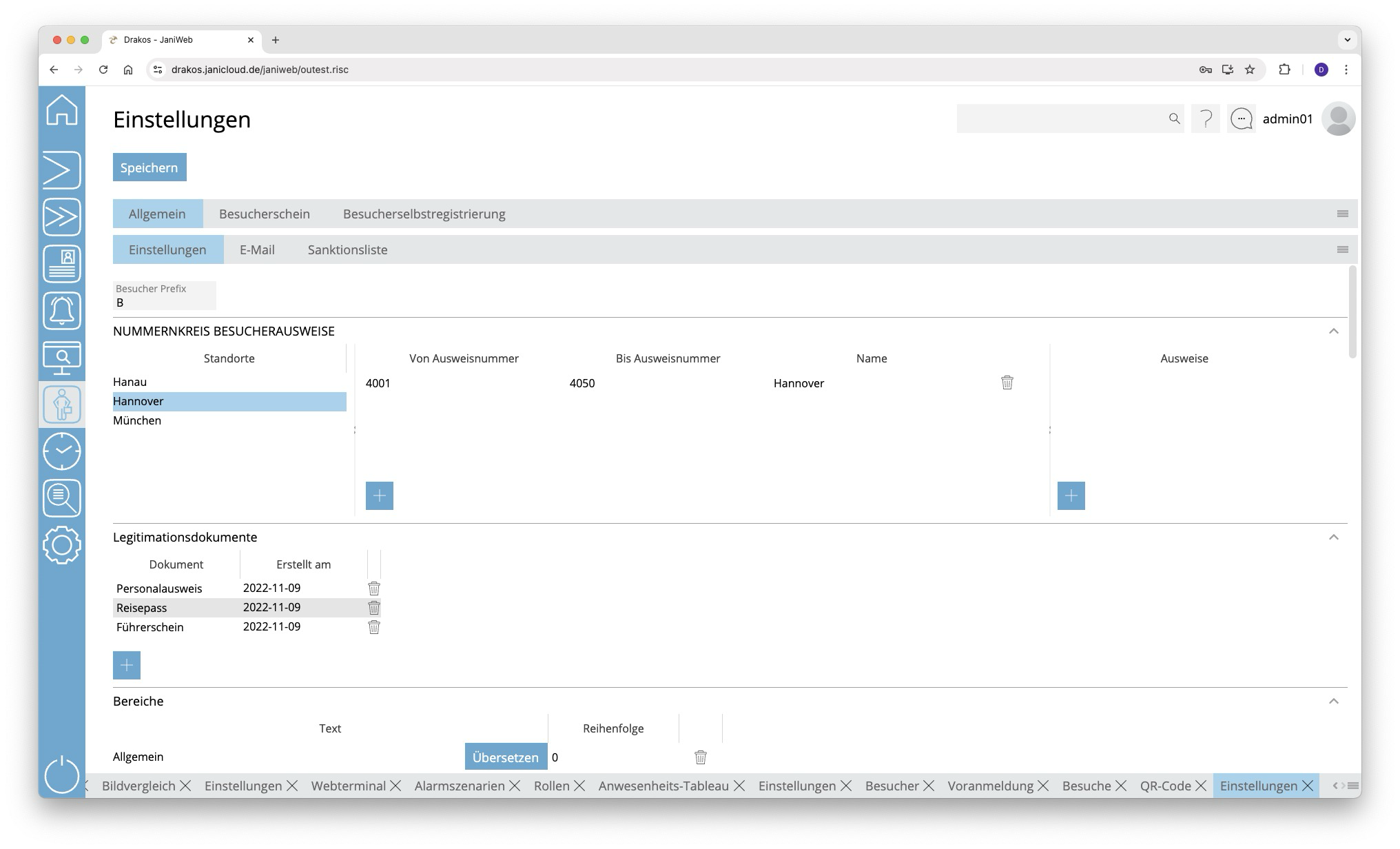Open the home icon in the sidebar

tap(62, 110)
